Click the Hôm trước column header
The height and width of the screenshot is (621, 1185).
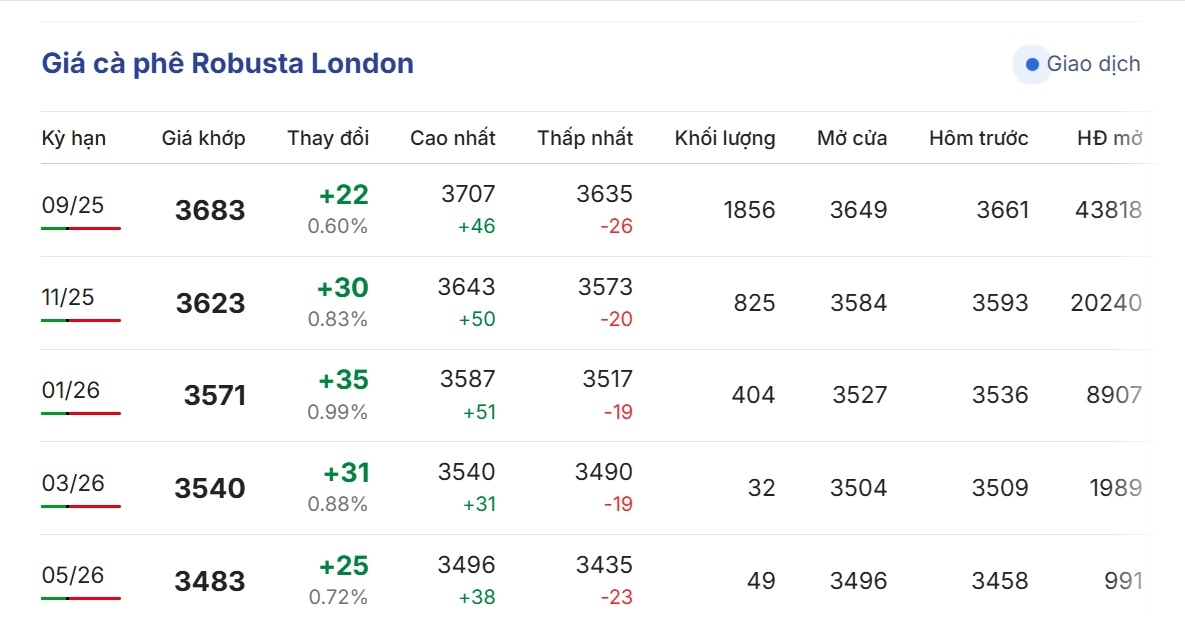979,138
